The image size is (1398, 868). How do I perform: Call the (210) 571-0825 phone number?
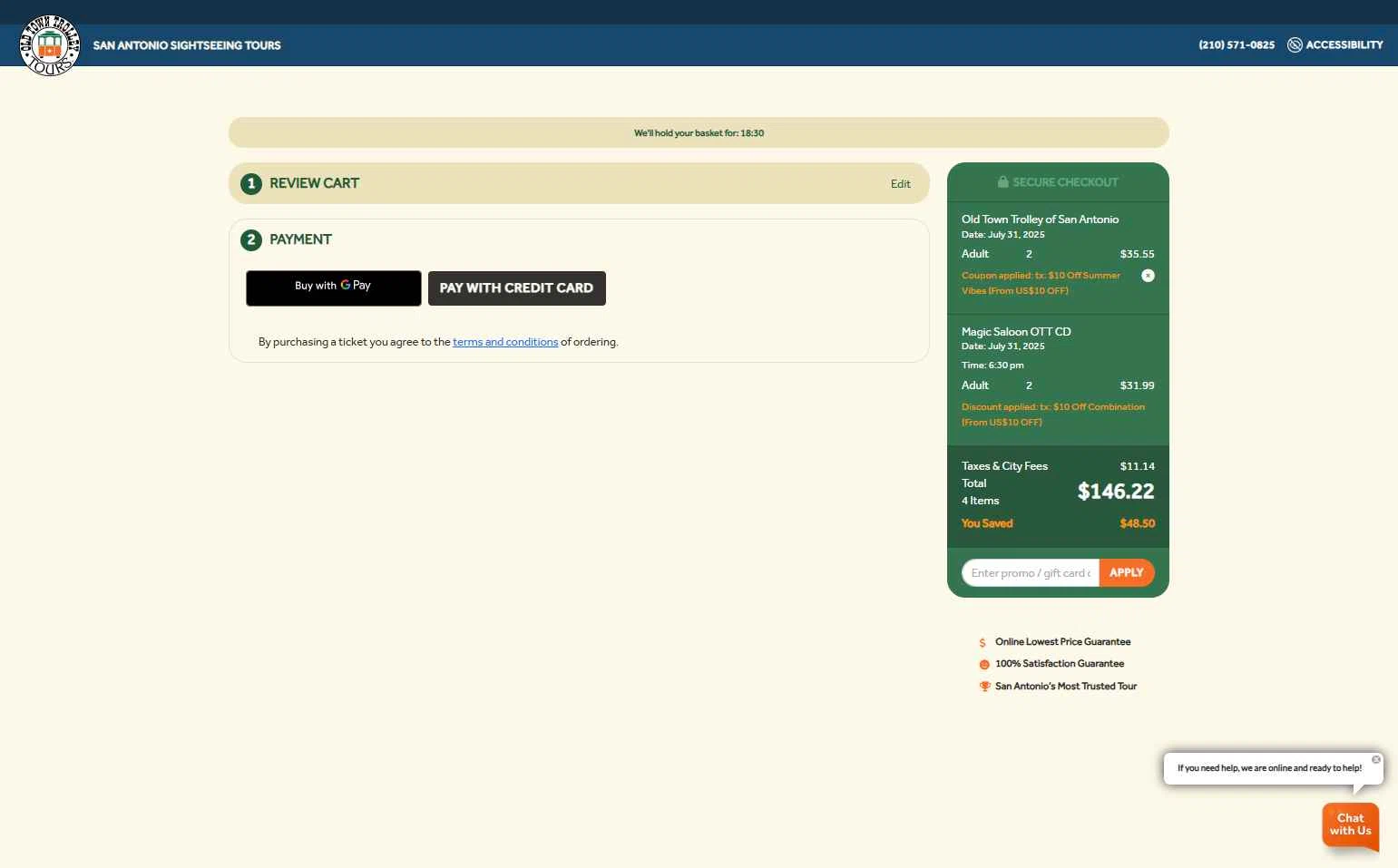click(1237, 44)
